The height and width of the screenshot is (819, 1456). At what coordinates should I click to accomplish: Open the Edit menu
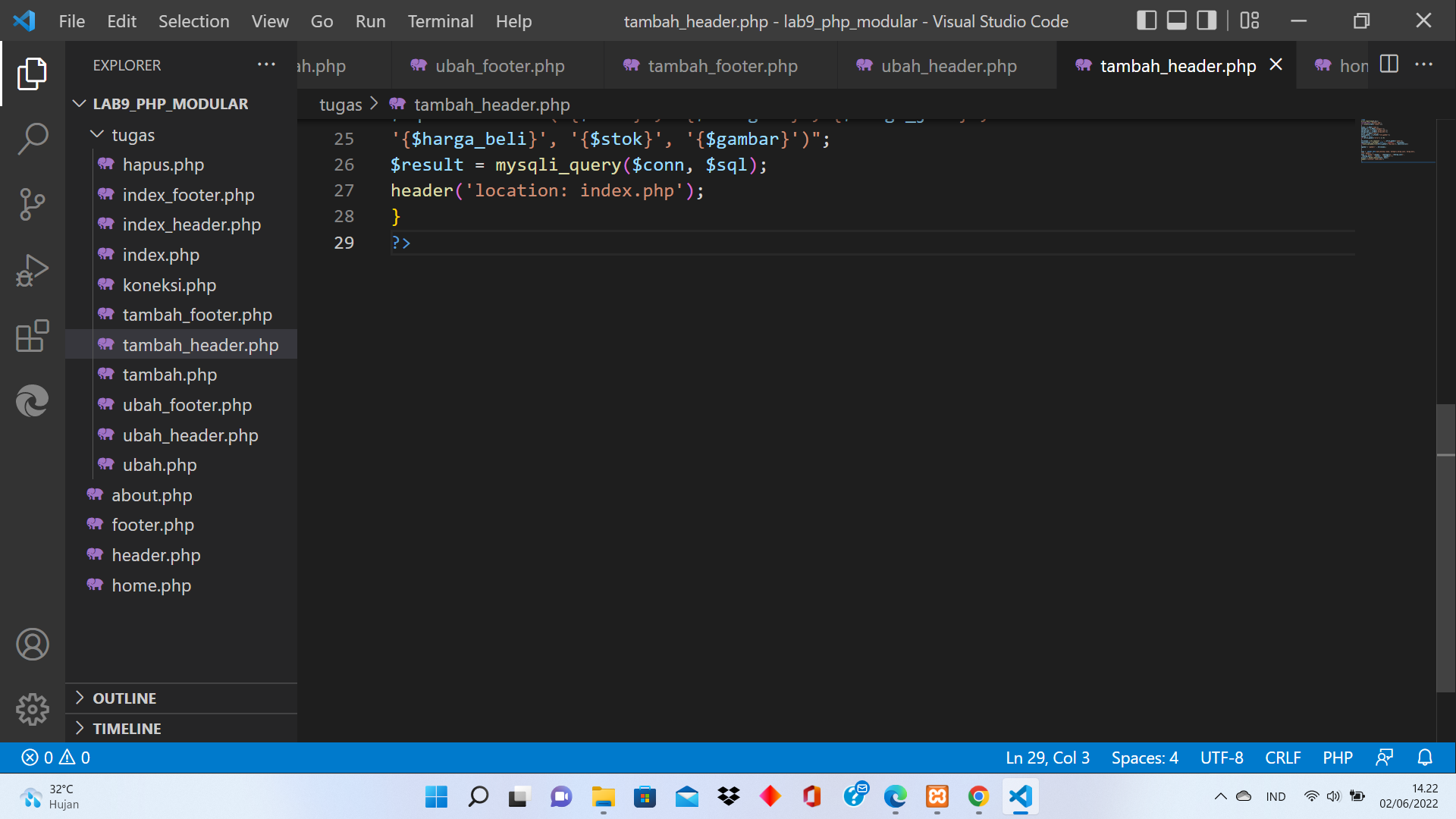(121, 21)
